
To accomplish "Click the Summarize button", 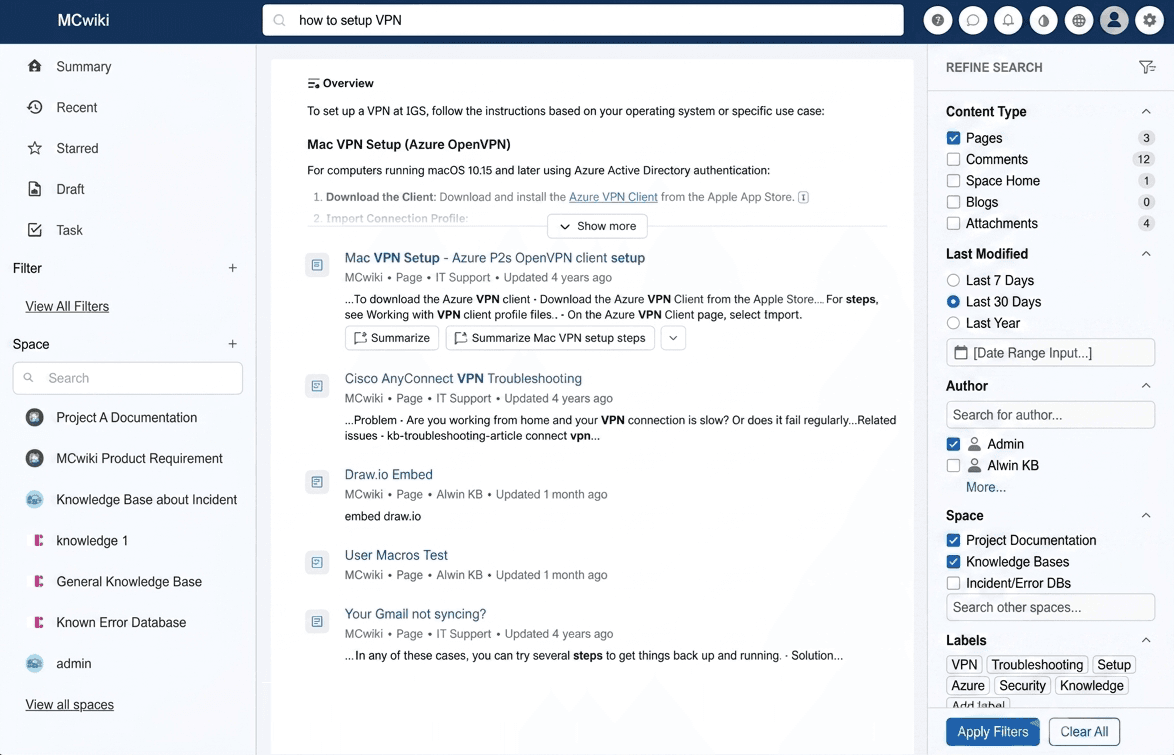I will click(x=392, y=338).
